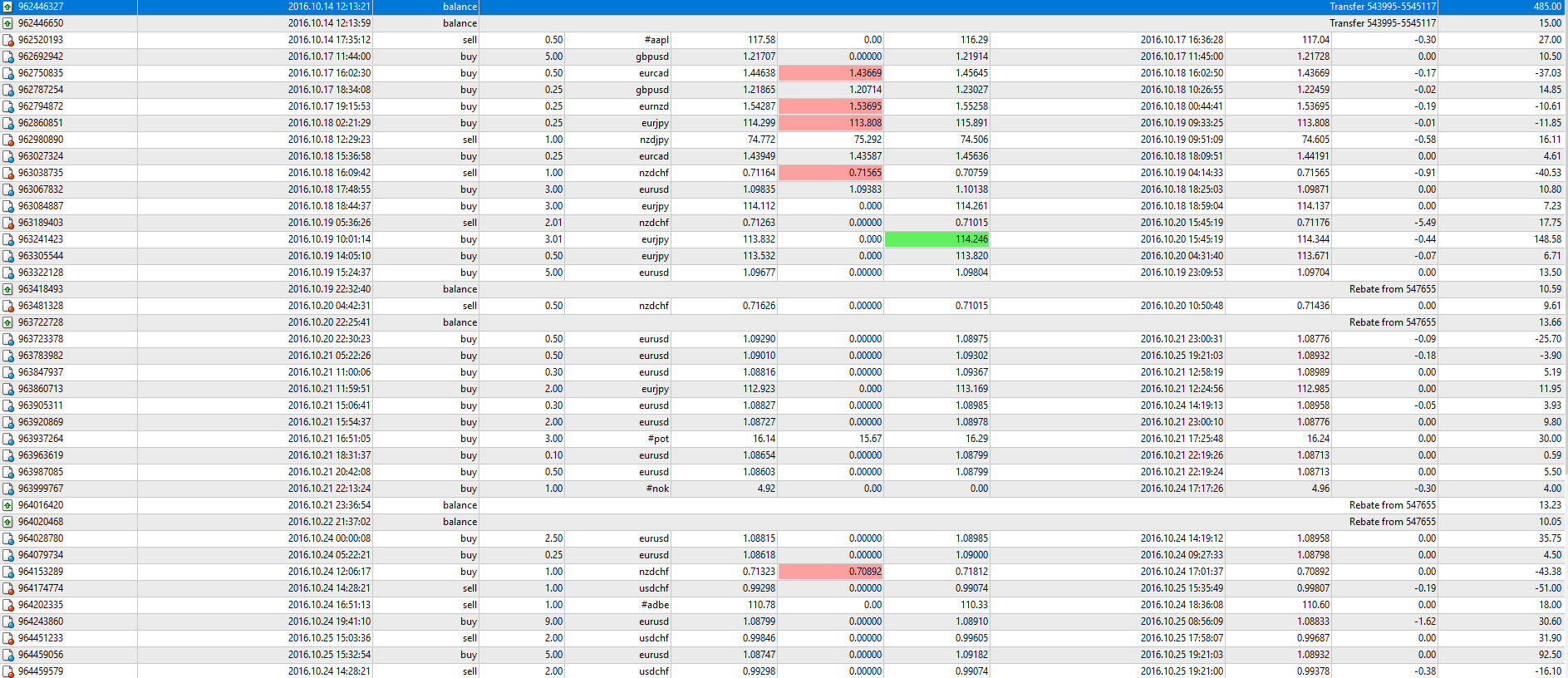Click open time 2016.10.19 10:01:14
Viewport: 1568px width, 678px height.
(330, 239)
